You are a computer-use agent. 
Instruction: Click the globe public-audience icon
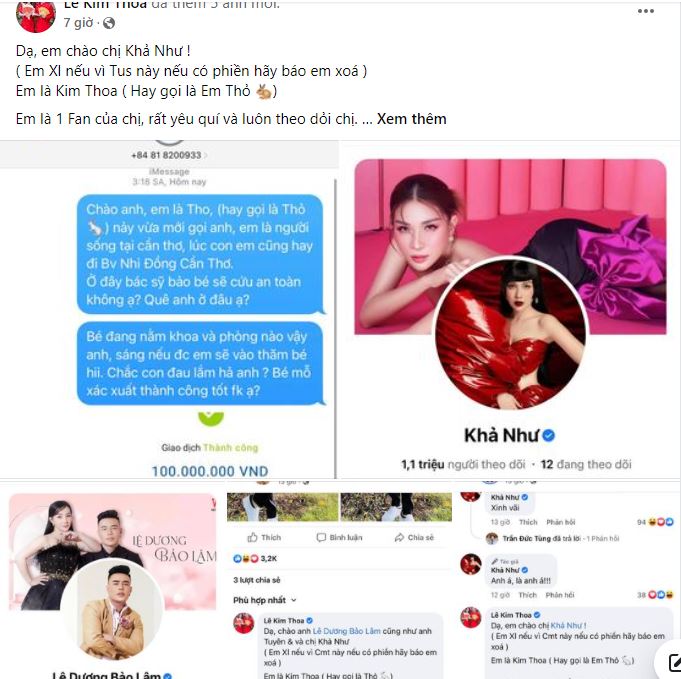(109, 23)
